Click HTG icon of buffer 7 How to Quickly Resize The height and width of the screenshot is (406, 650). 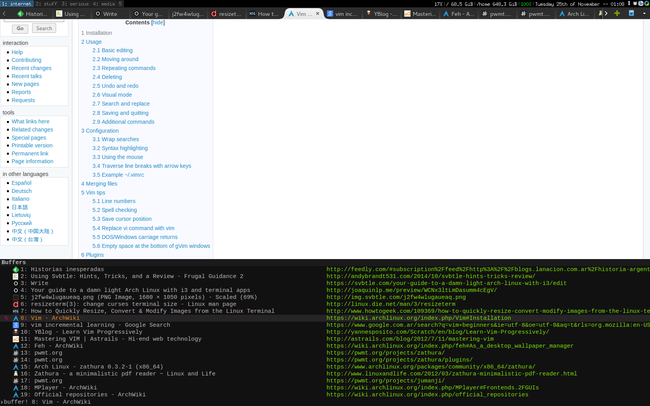tap(16, 311)
